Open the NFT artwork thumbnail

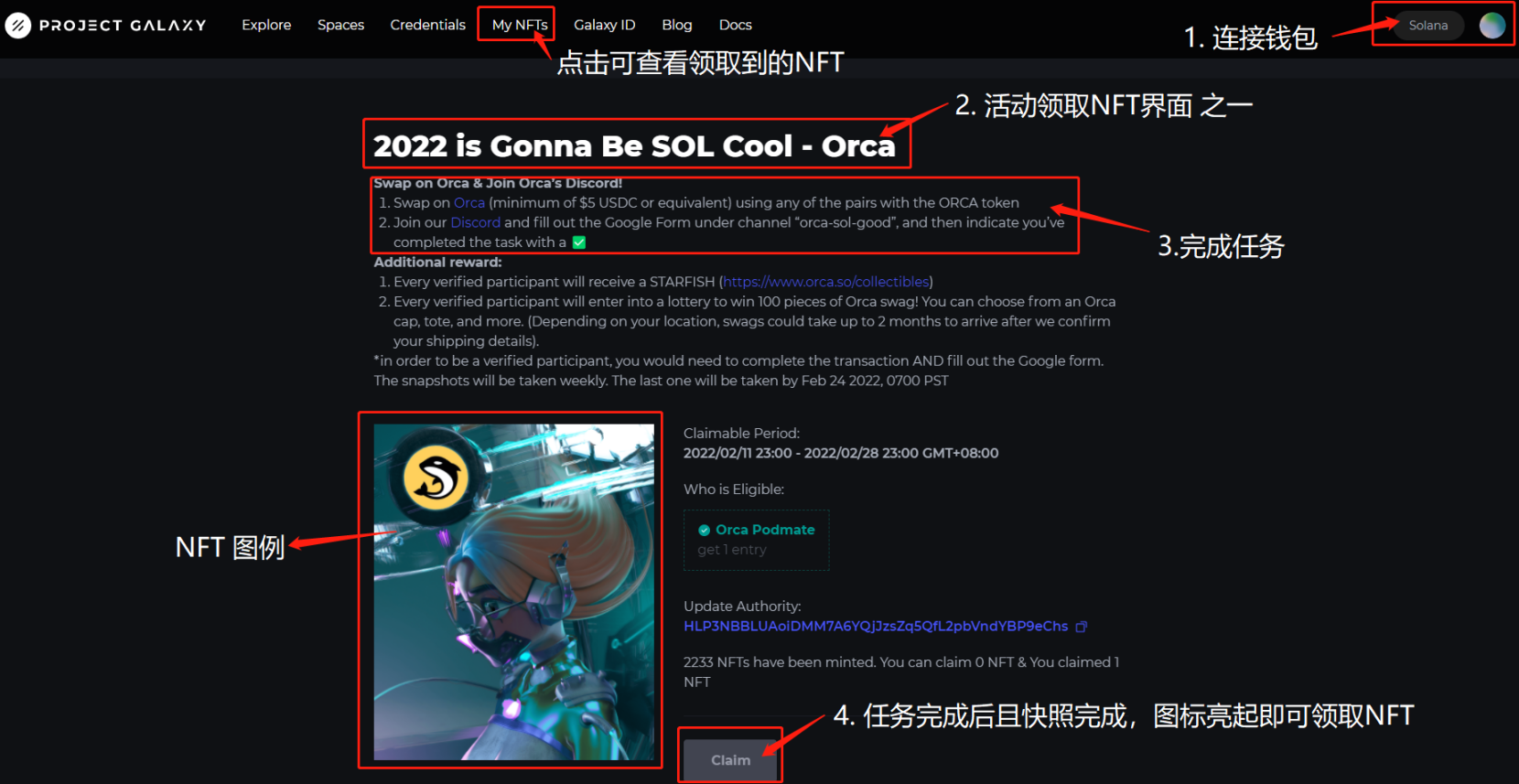(513, 591)
